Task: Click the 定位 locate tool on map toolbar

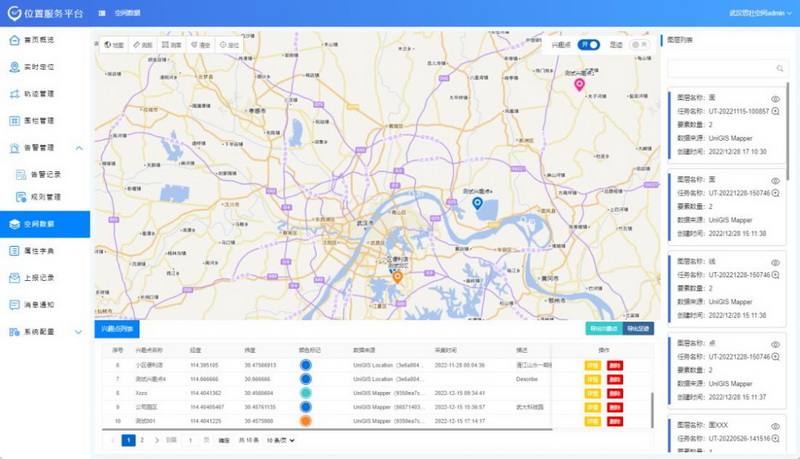Action: (228, 45)
